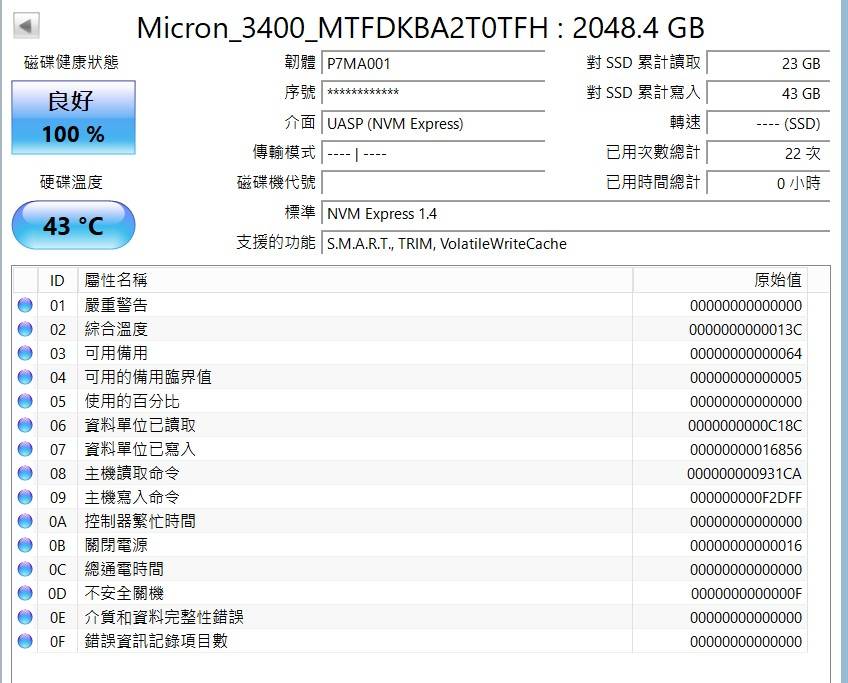Click the 22 次 power-on count field

[768, 153]
